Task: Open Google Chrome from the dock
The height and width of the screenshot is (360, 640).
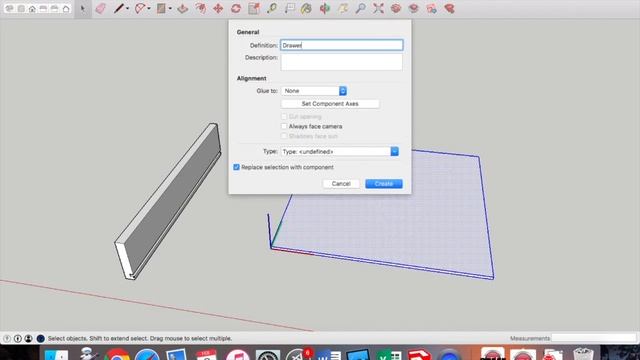Action: [x=117, y=354]
